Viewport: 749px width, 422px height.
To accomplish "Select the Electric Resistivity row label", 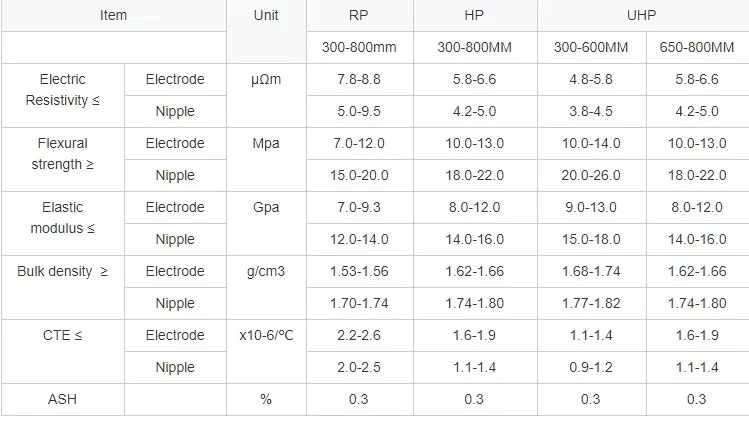I will 63,90.
